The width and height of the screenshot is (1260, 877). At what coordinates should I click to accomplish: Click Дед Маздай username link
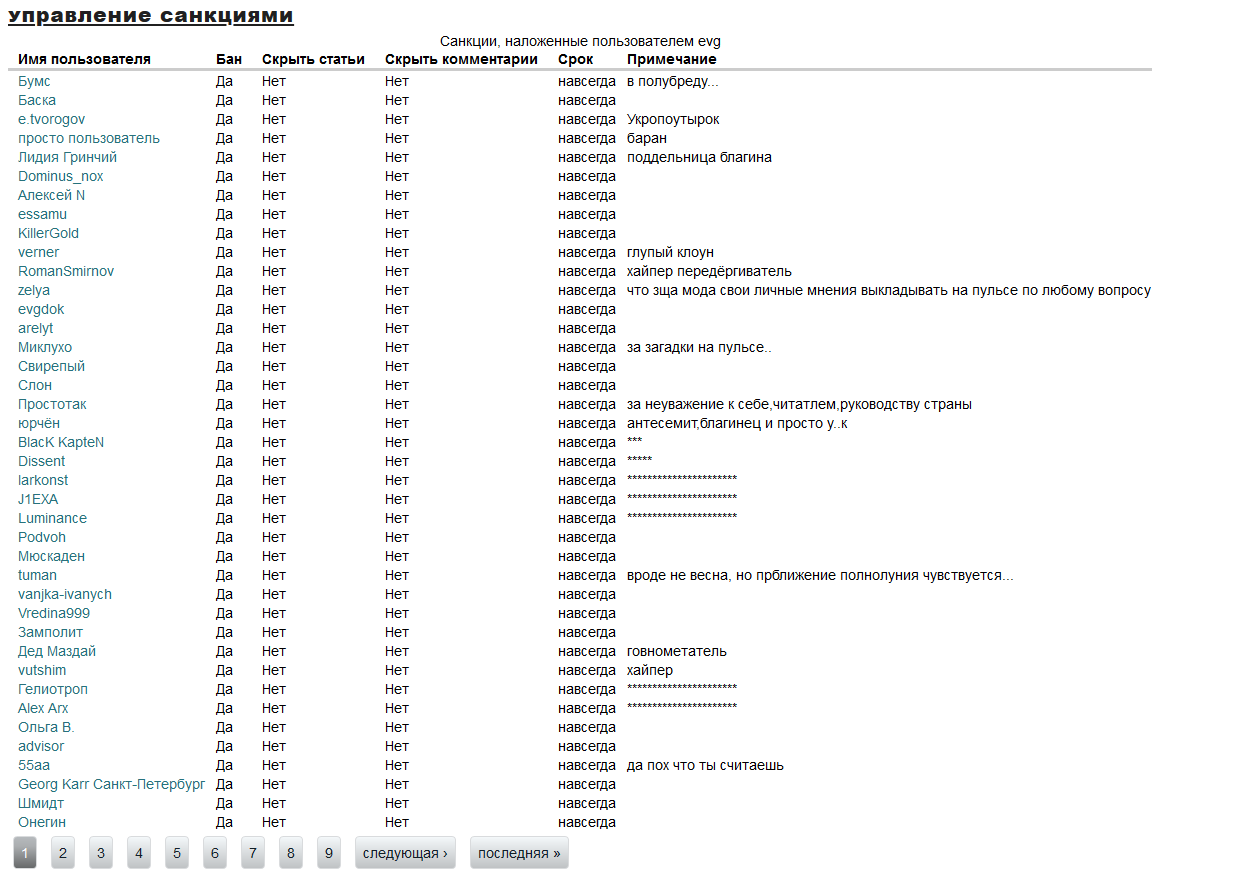tap(57, 651)
